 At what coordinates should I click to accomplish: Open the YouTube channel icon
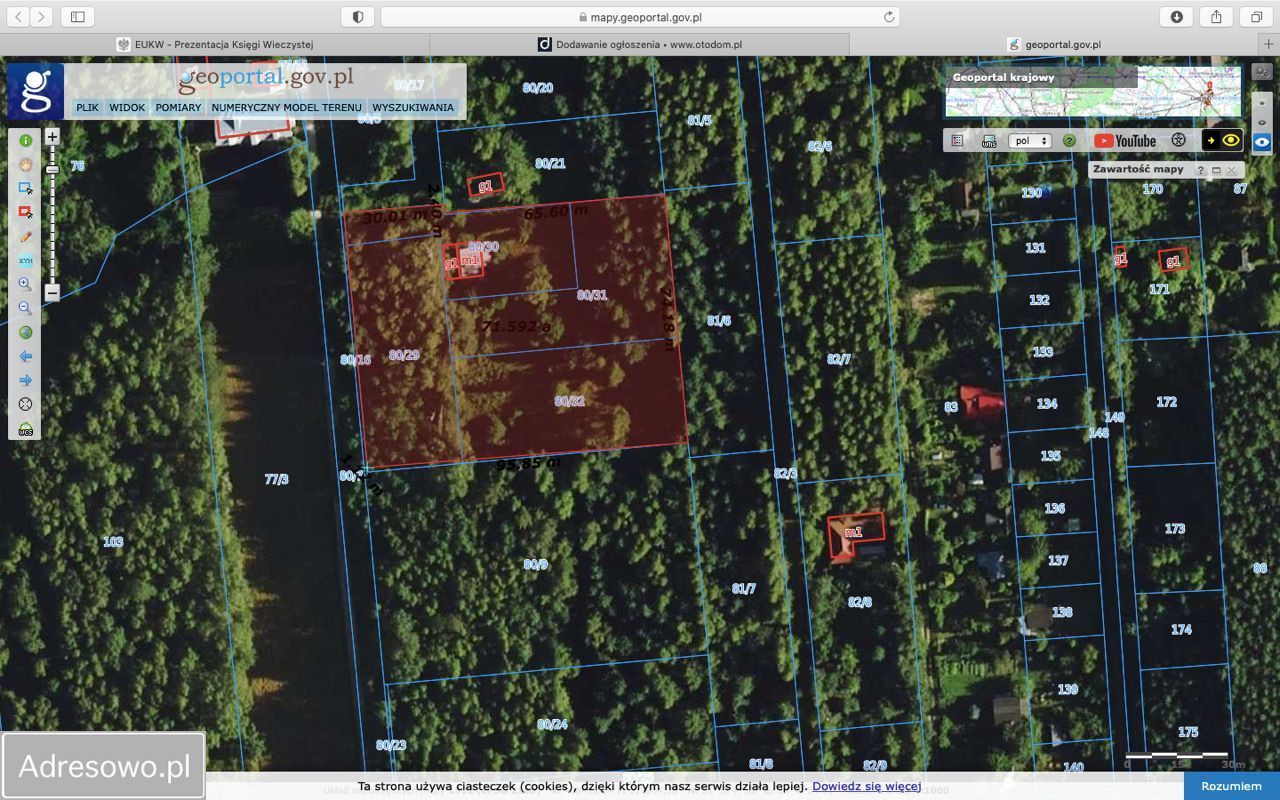point(1125,141)
